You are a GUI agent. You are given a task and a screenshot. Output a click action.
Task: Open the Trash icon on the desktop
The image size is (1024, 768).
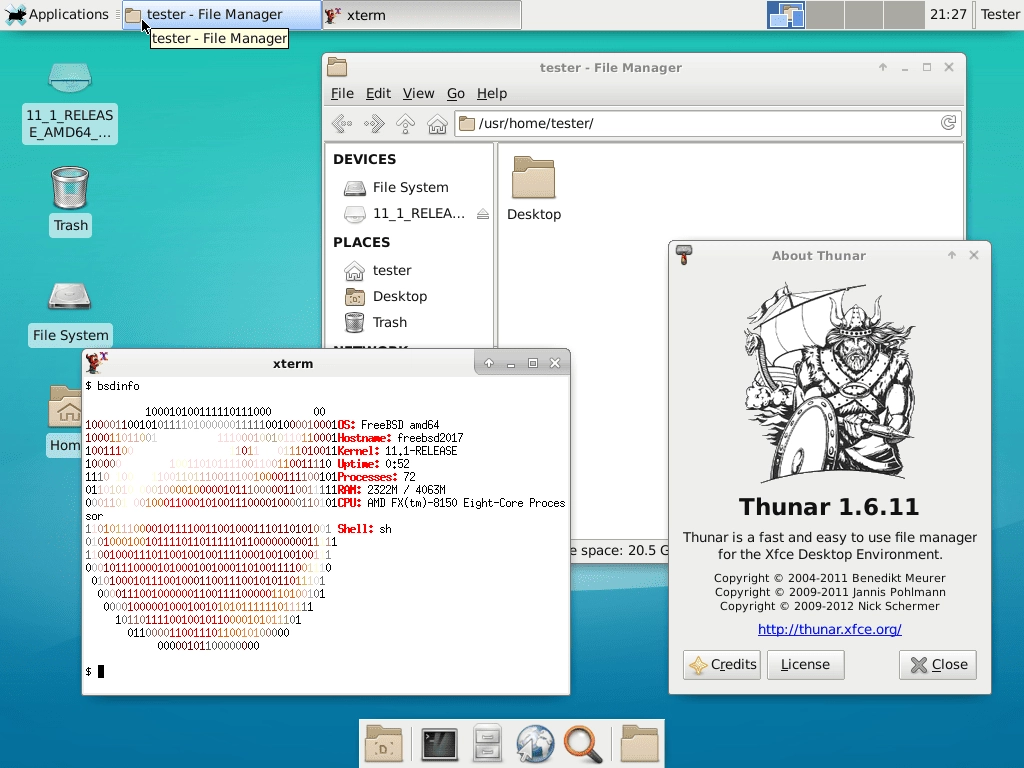[x=70, y=200]
